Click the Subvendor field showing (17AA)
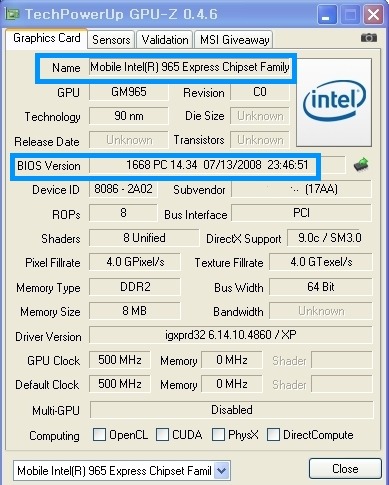389x485 pixels. (x=301, y=189)
